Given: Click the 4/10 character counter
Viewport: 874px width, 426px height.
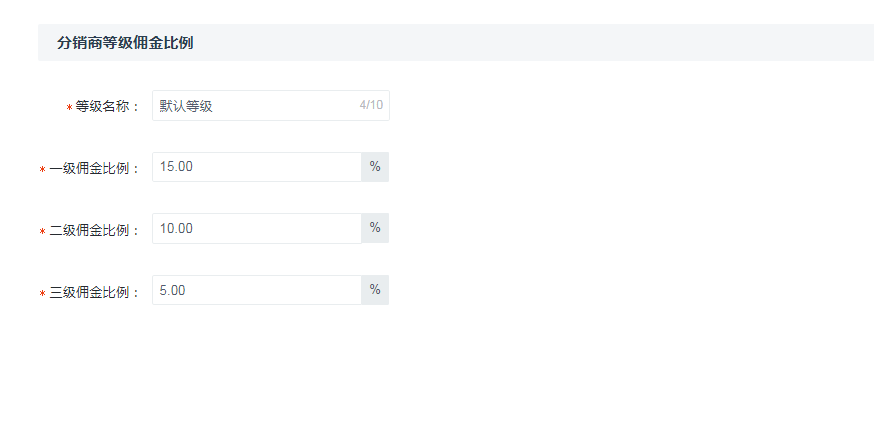Looking at the screenshot, I should [371, 105].
